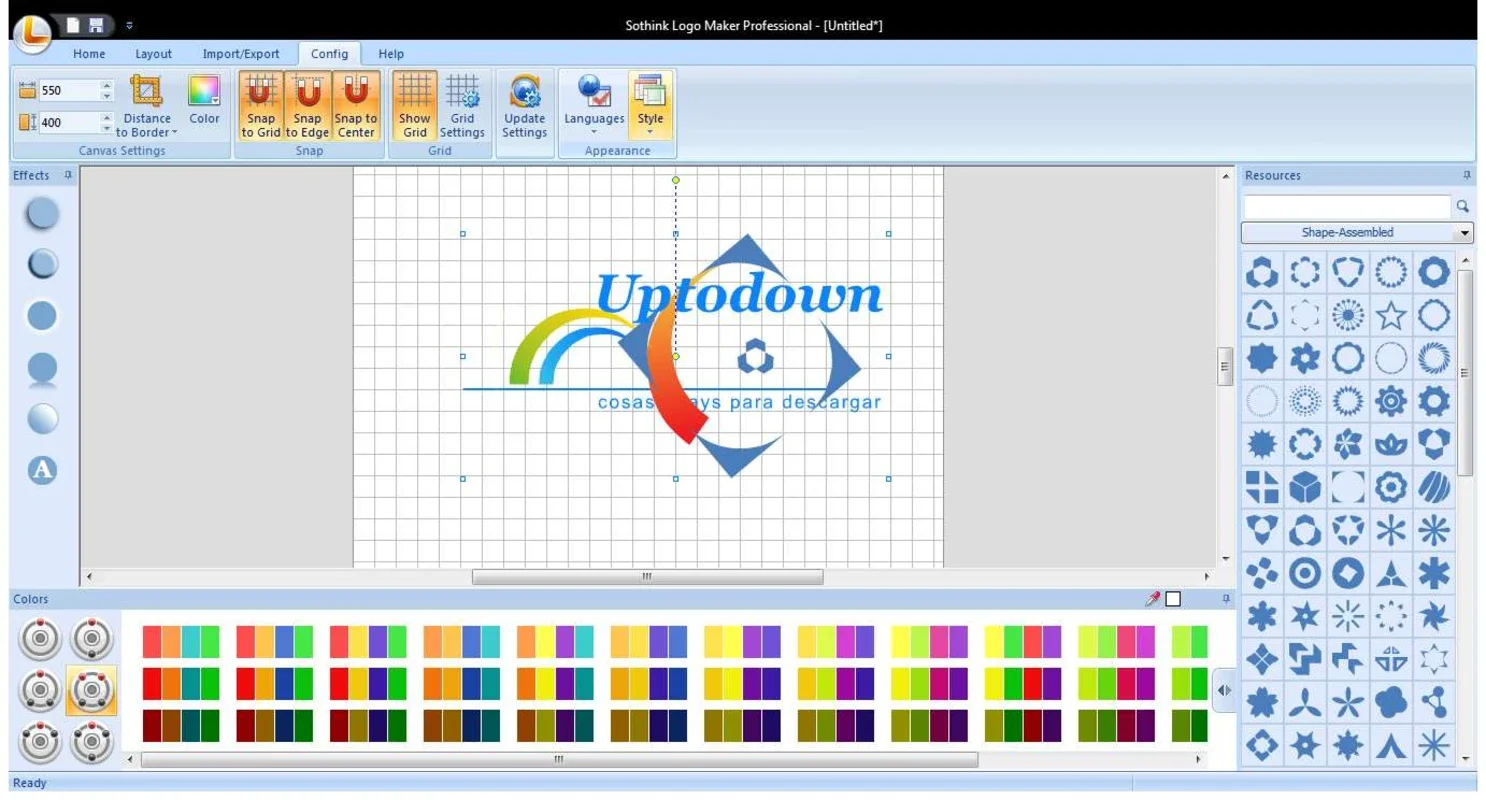This screenshot has width=1486, height=800.
Task: Open the Help tab
Action: pos(391,54)
